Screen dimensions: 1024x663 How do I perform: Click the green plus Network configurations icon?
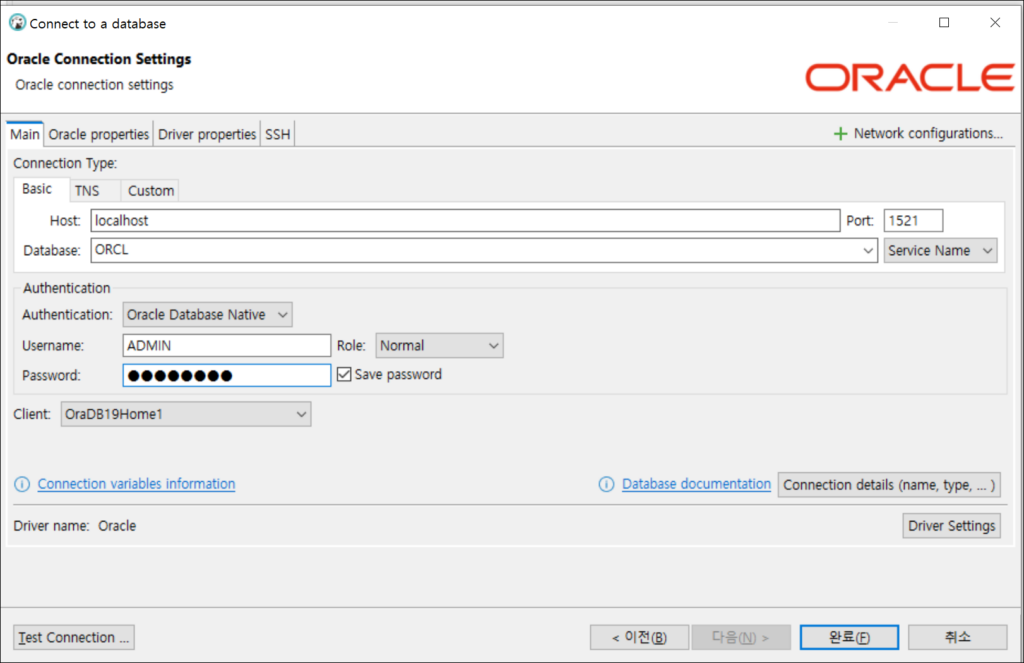coord(840,134)
